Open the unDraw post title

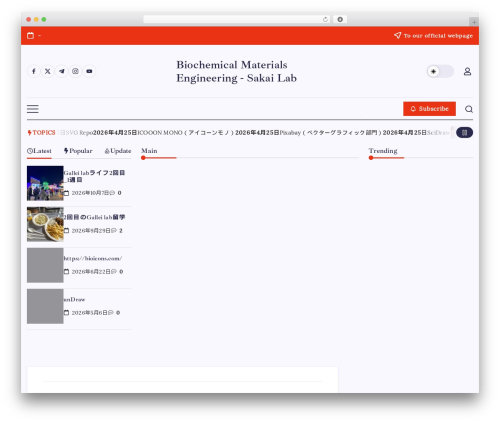[x=74, y=299]
